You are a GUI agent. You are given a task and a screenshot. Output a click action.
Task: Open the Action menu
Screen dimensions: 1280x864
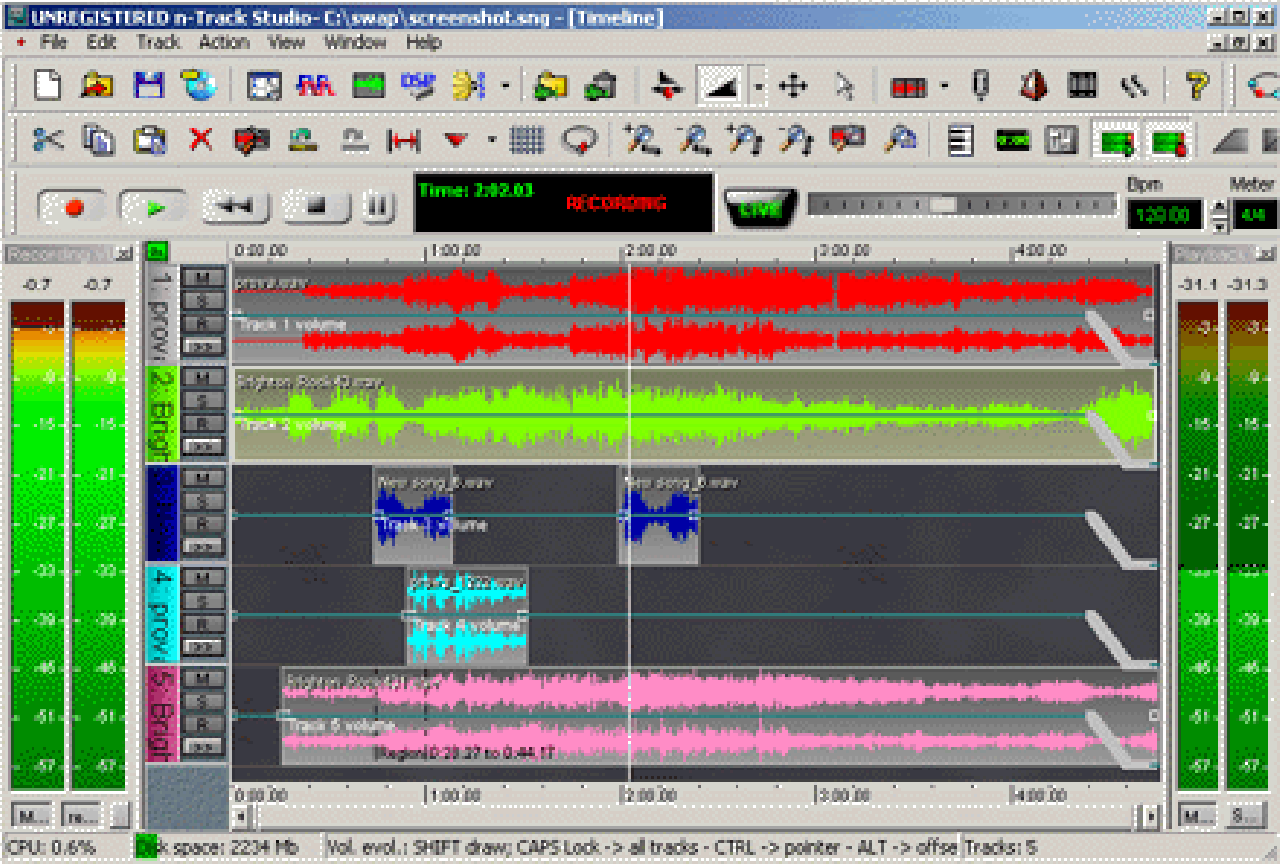[x=224, y=42]
